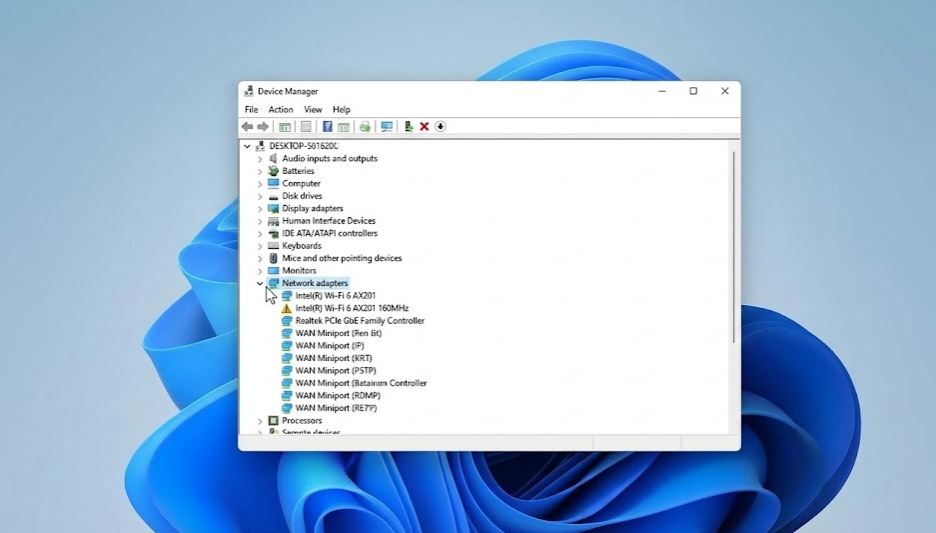Screen dimensions: 936x533
Task: Select "Intel(R) Wi-Fi 6 AX201" device
Action: point(335,295)
